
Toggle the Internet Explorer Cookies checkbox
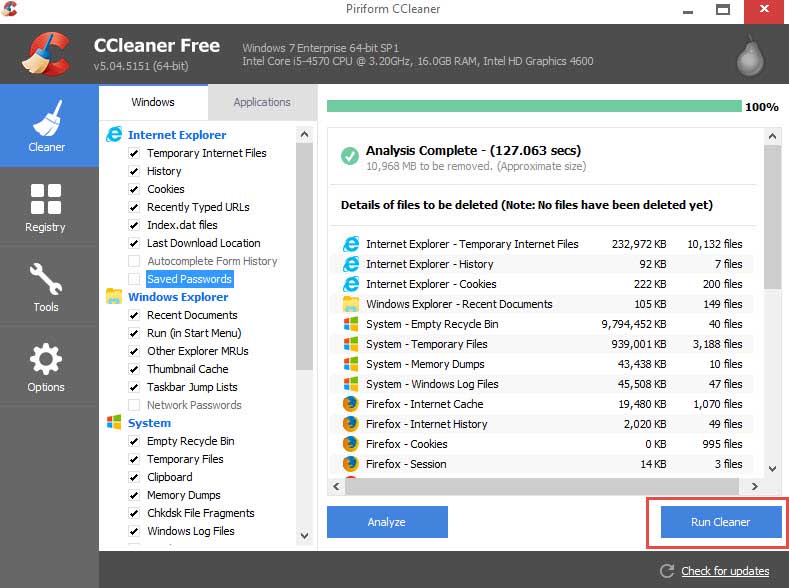click(134, 189)
